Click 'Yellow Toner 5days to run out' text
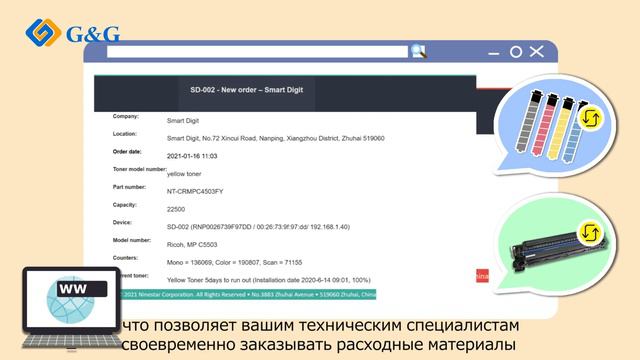 pyautogui.click(x=269, y=280)
